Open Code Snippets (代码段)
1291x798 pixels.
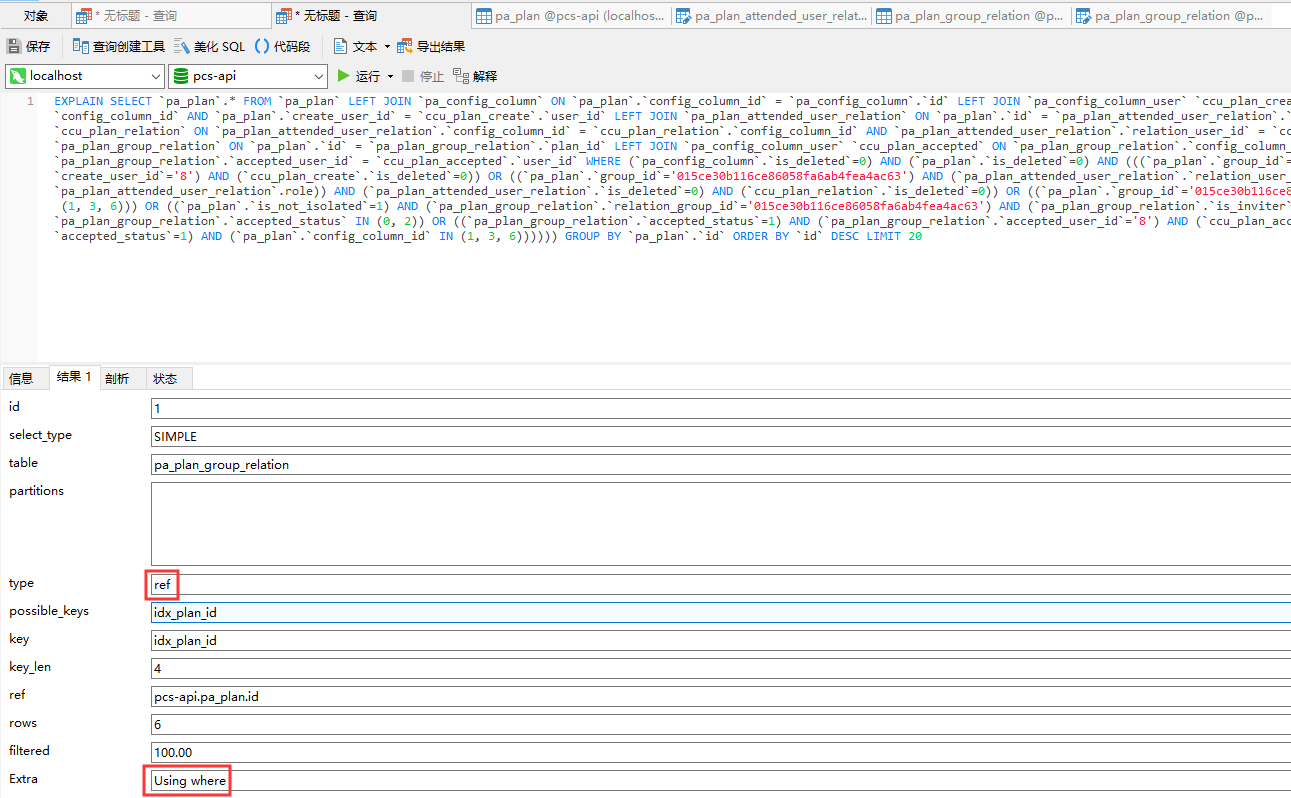coord(283,46)
